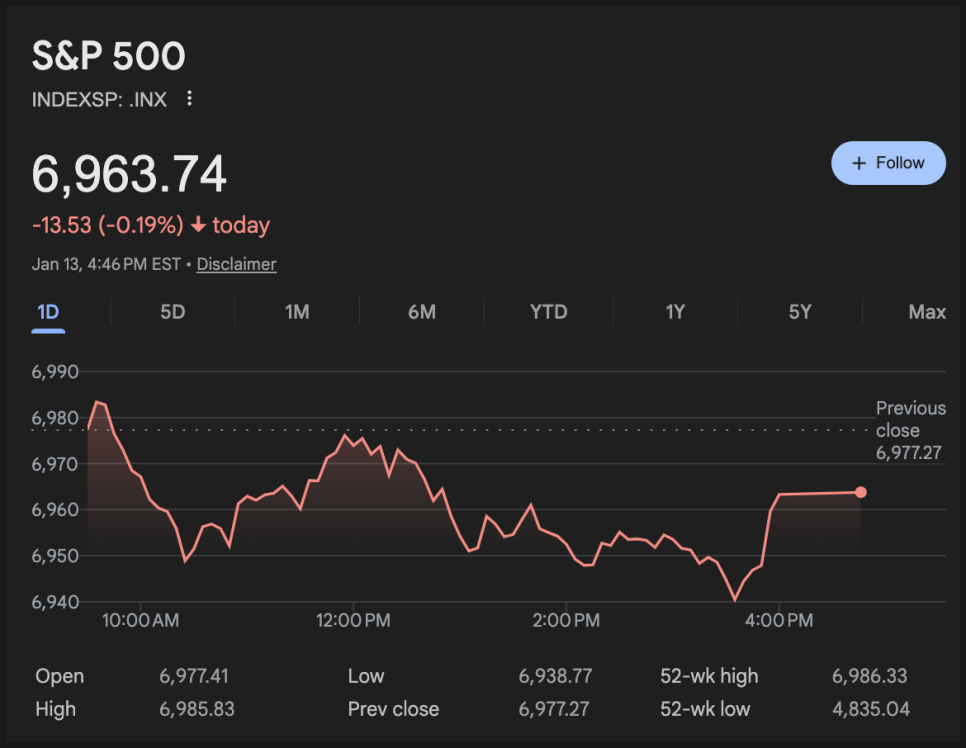View the 1Y chart range
The image size is (966, 748).
click(x=675, y=312)
